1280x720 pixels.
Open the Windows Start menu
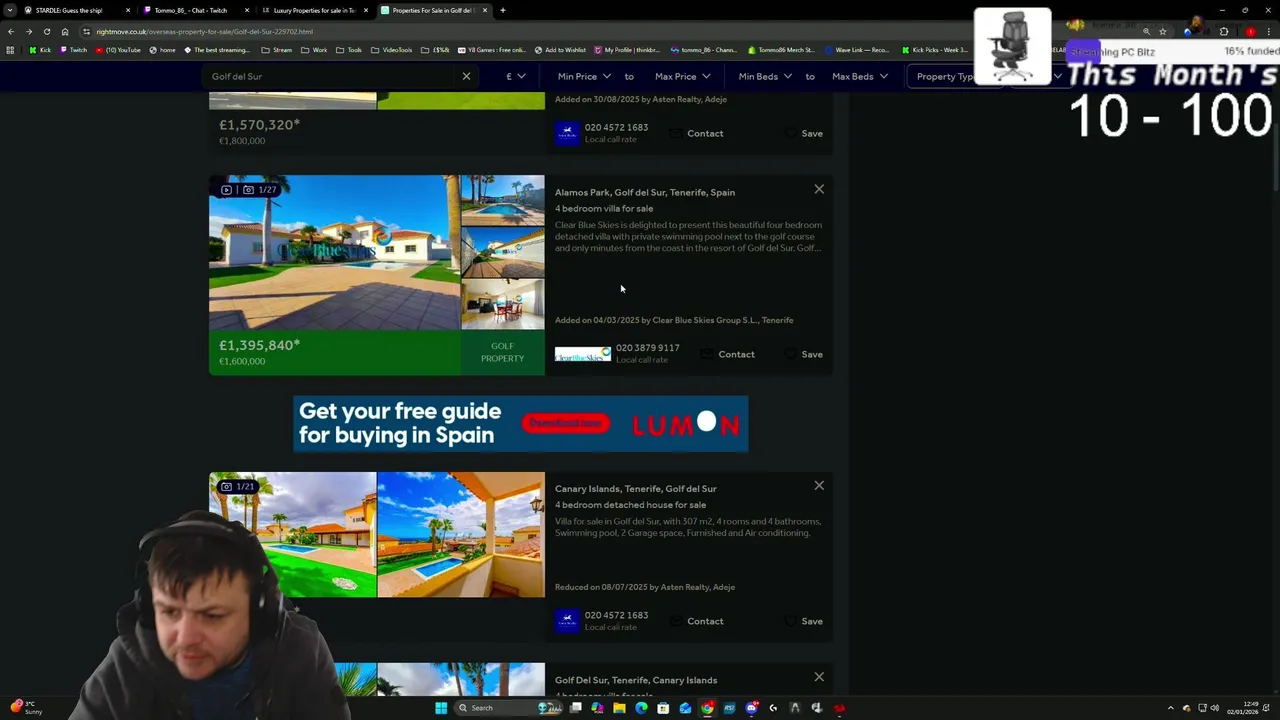[441, 708]
